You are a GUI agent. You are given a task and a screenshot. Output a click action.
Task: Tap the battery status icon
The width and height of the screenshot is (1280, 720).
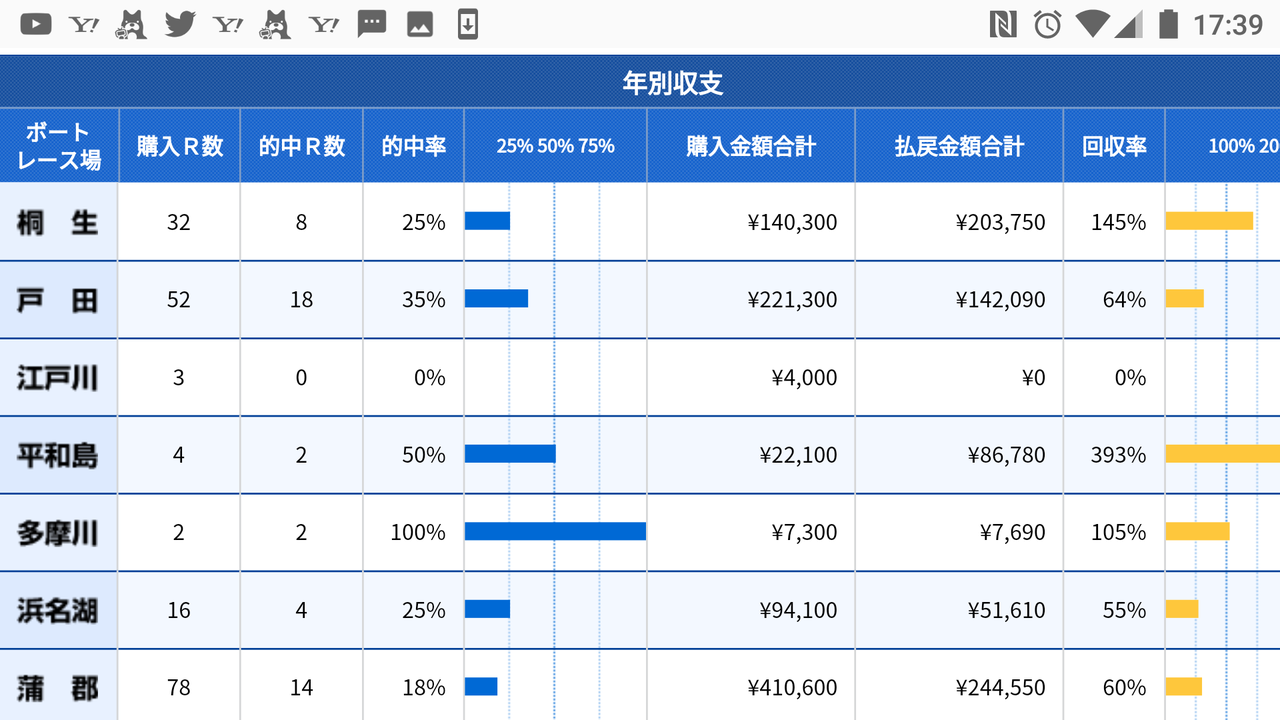[x=1170, y=23]
